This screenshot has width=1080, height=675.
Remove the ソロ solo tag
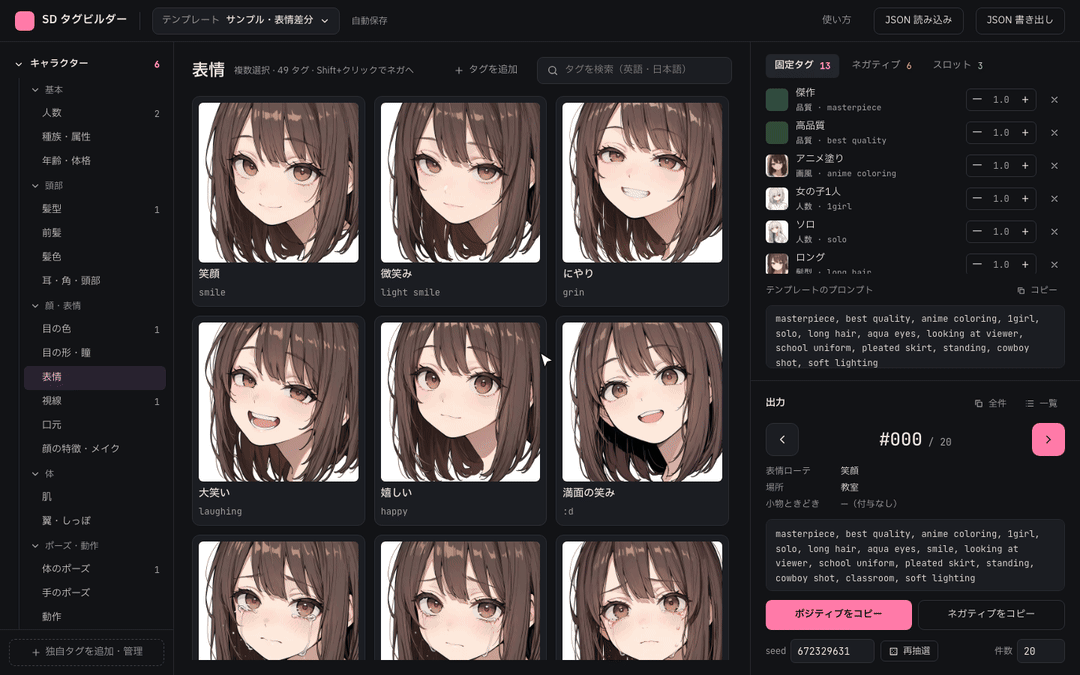tap(1054, 232)
